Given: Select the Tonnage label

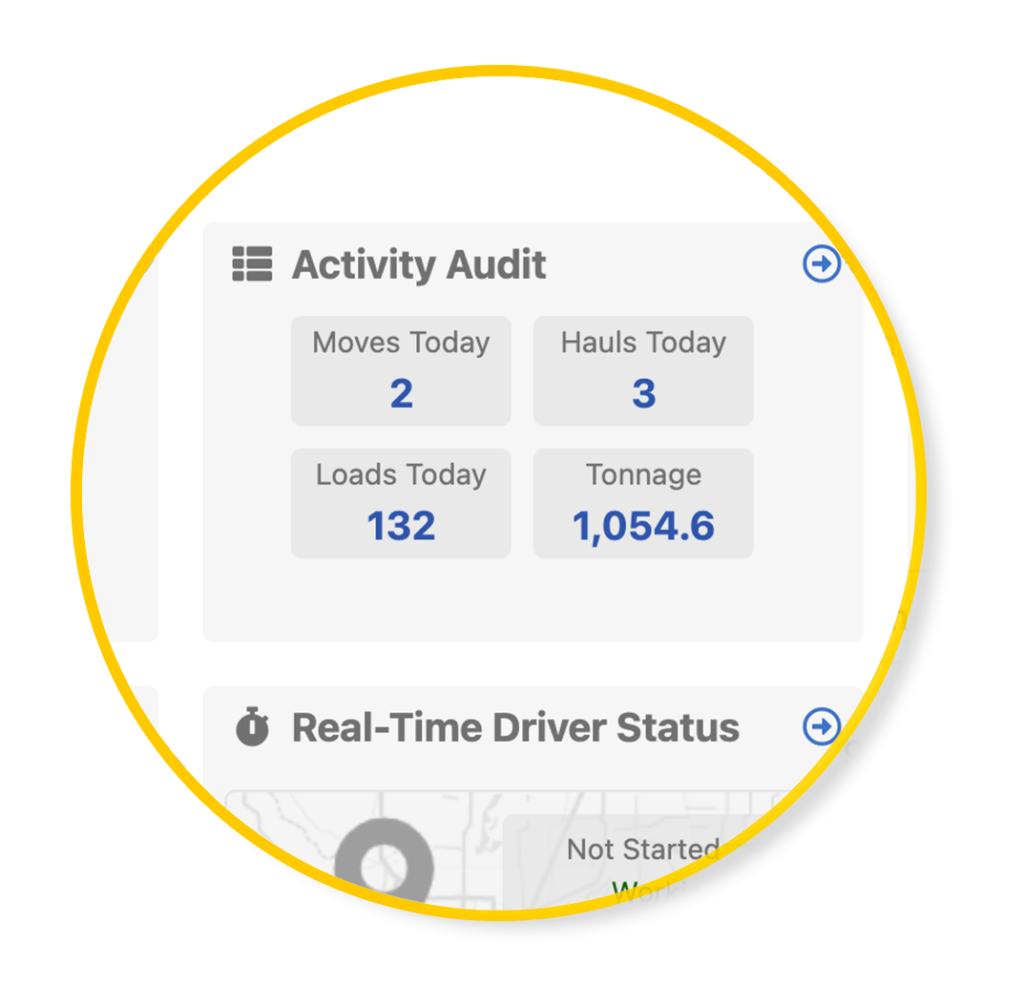Looking at the screenshot, I should [643, 475].
